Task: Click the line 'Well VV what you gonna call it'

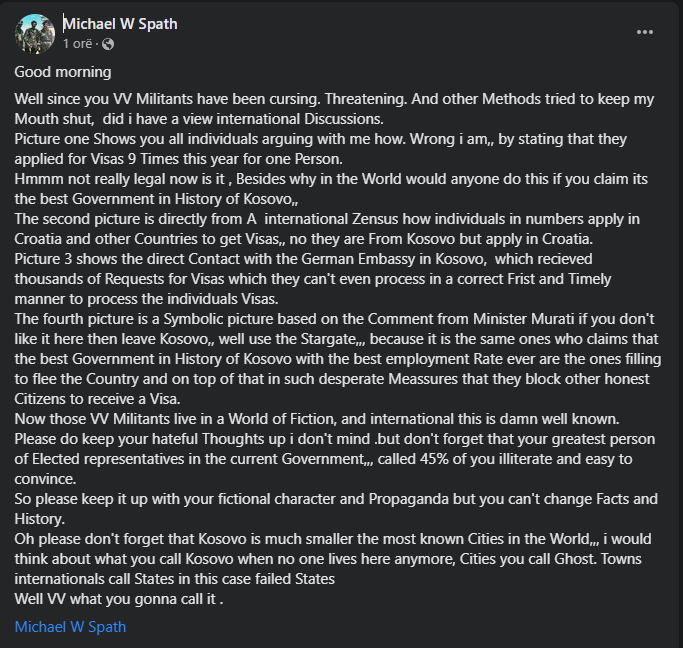Action: [x=119, y=599]
